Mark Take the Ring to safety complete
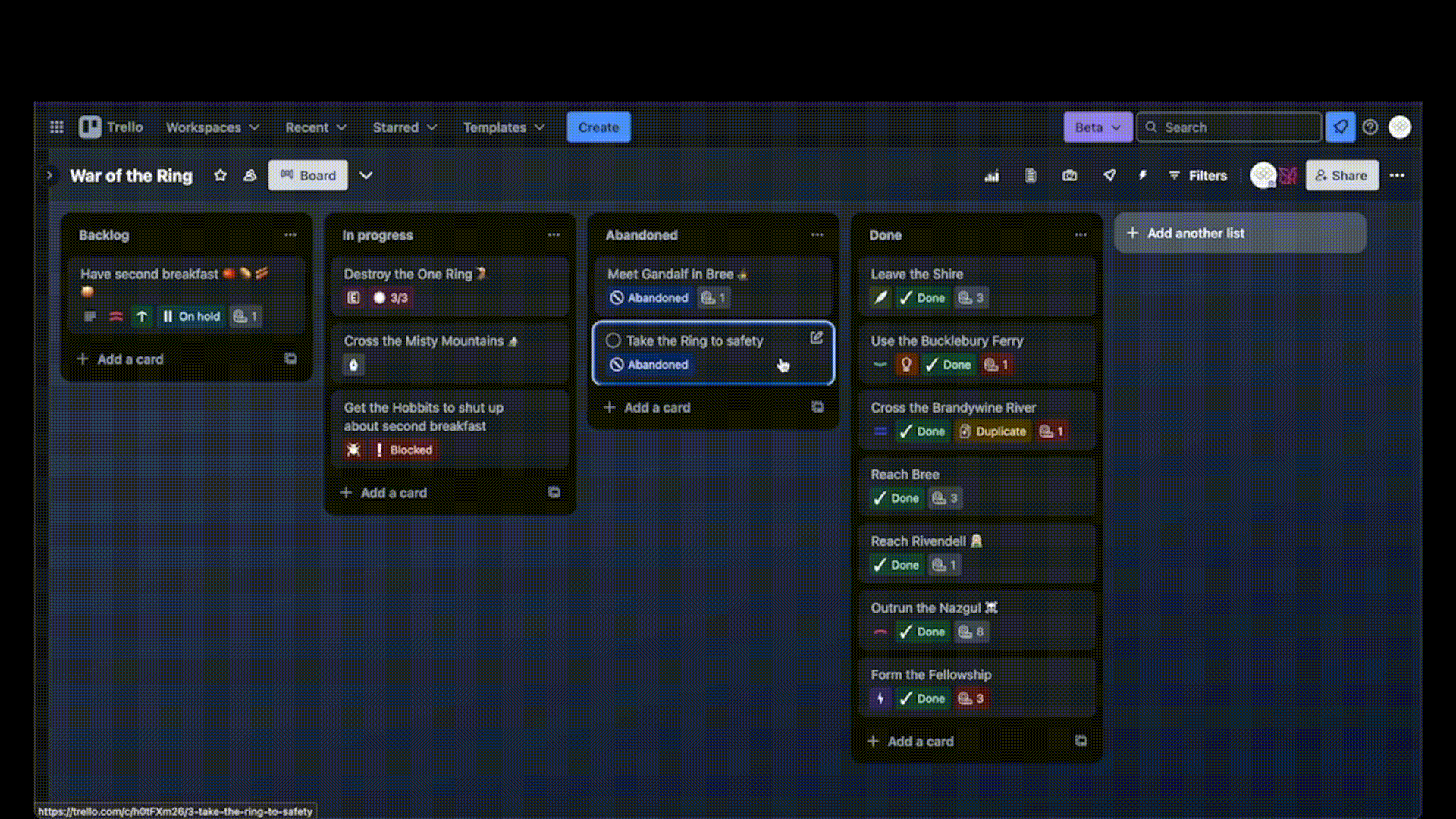Image resolution: width=1456 pixels, height=819 pixels. point(613,340)
